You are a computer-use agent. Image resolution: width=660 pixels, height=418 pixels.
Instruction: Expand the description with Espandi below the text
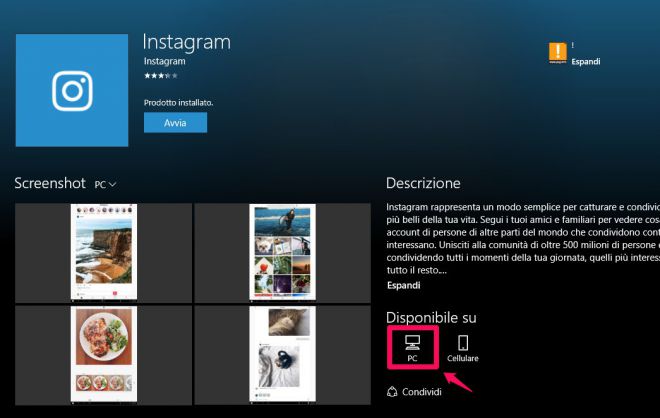[404, 285]
